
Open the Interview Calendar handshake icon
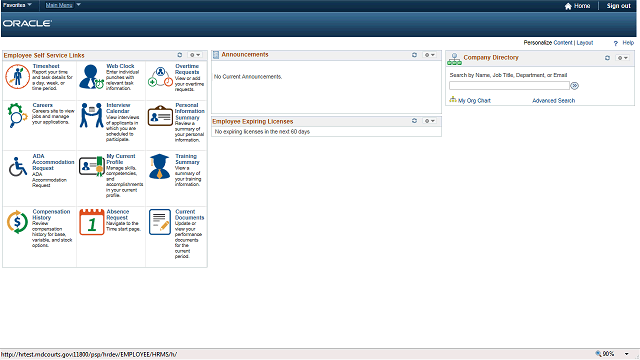tap(91, 115)
